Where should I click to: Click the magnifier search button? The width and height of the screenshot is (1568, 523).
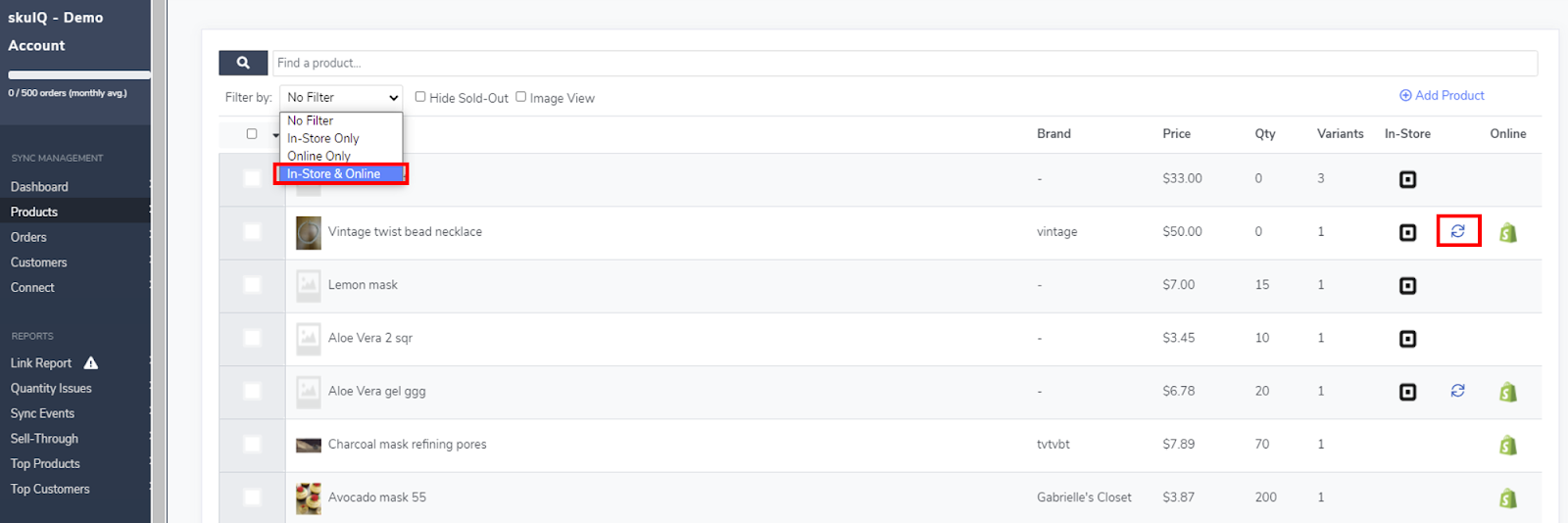tap(243, 63)
